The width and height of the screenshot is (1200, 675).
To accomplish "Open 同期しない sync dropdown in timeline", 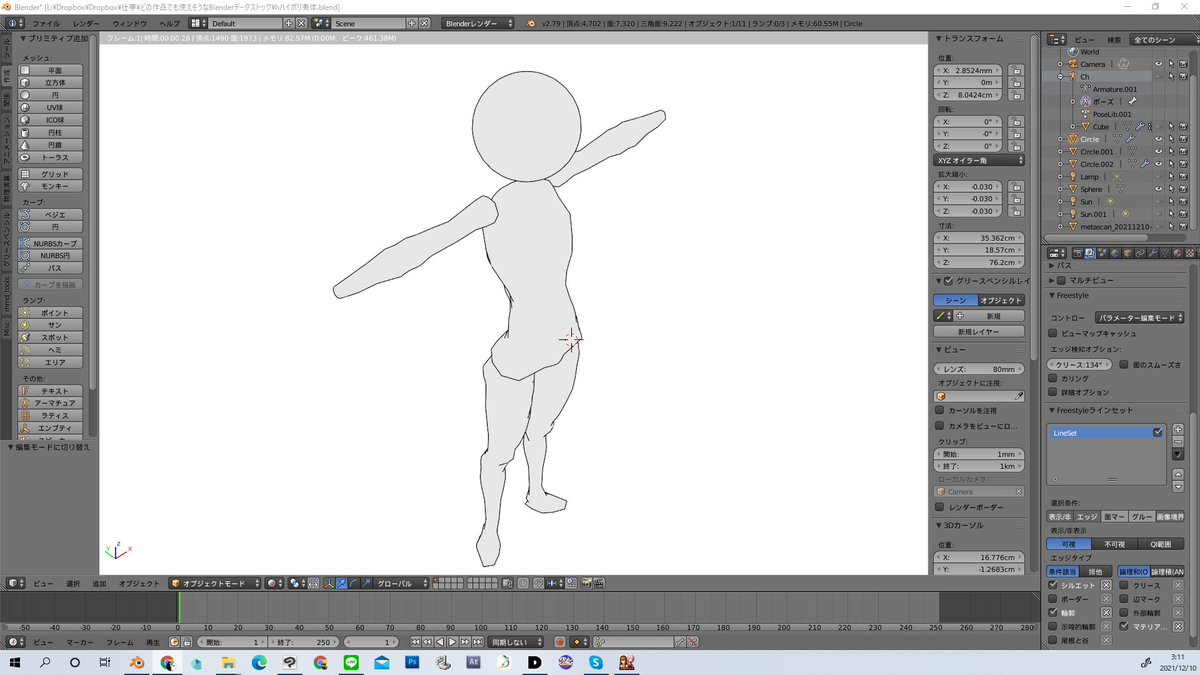I will [514, 642].
